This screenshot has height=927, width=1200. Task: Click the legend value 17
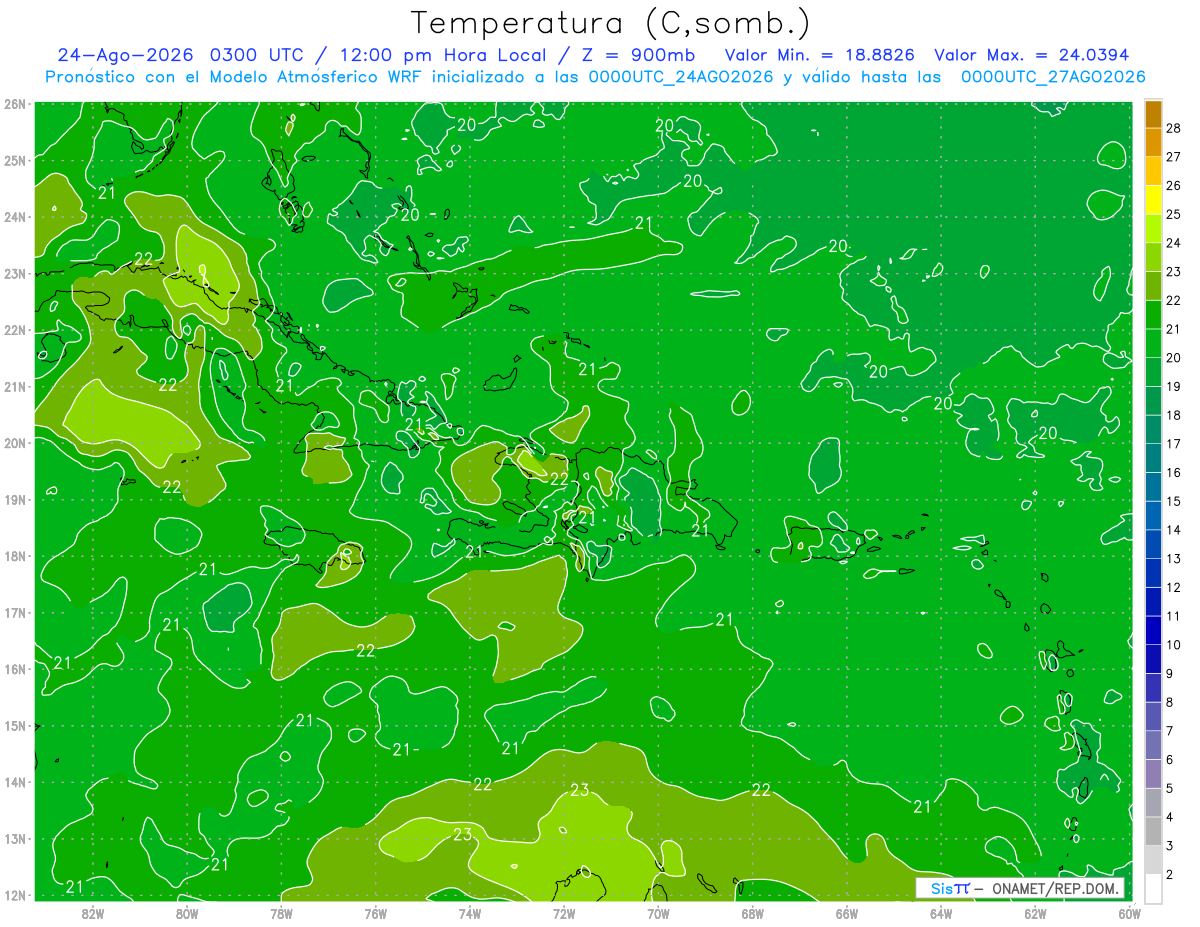pos(1173,444)
